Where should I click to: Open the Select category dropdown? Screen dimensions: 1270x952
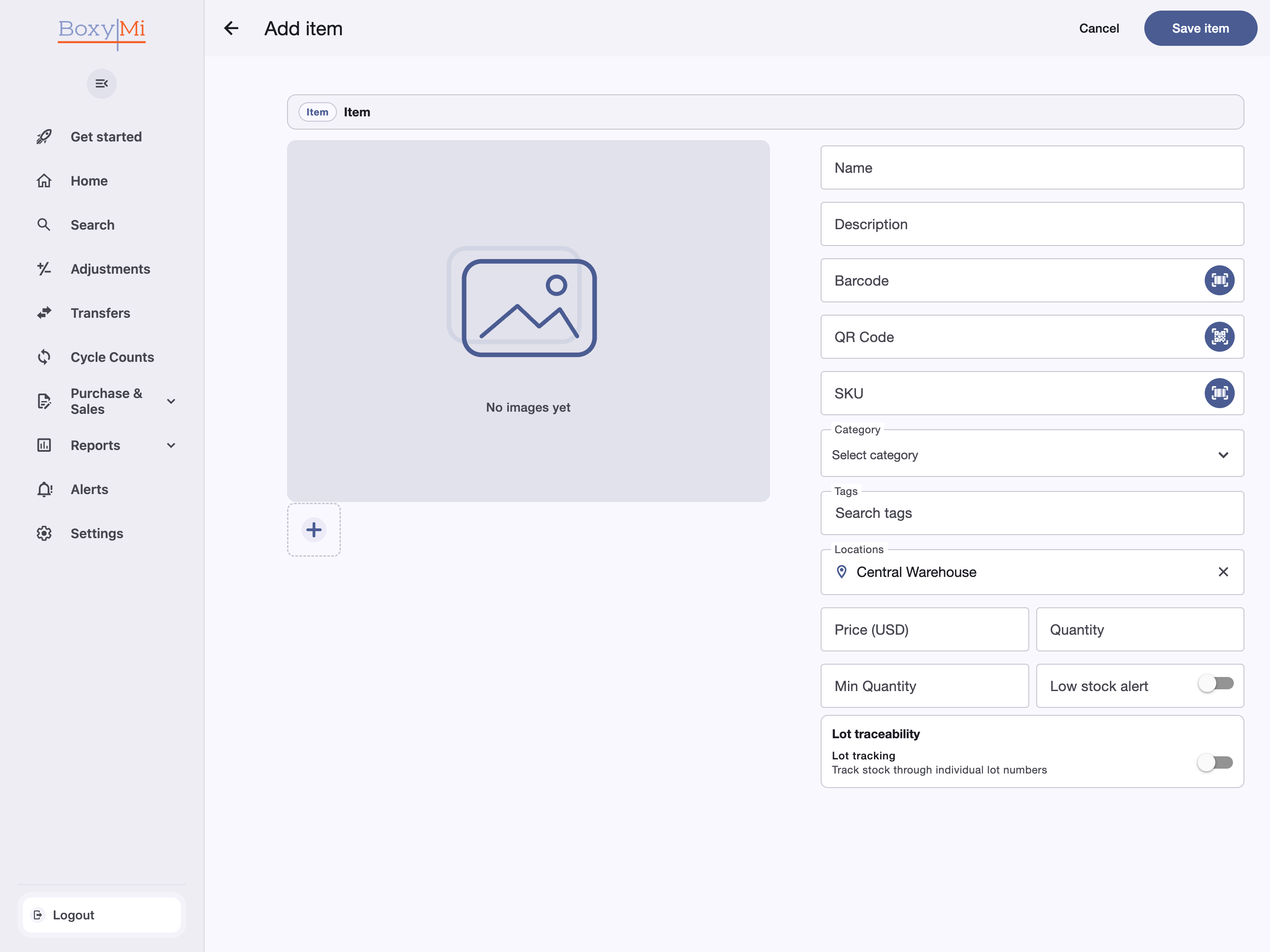(x=1032, y=454)
